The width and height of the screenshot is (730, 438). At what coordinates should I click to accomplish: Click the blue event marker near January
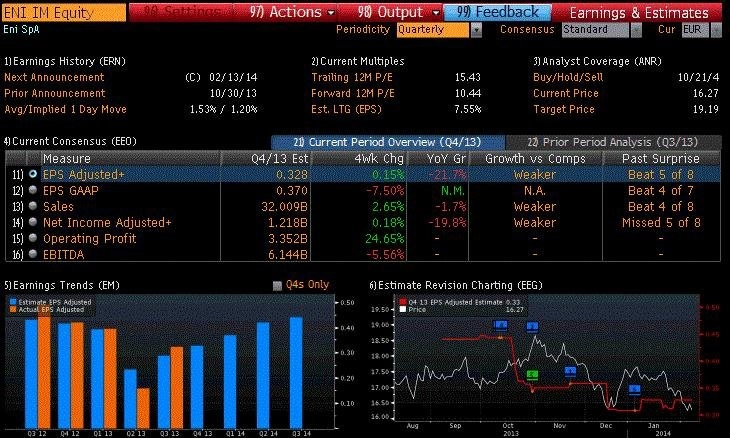(x=634, y=389)
